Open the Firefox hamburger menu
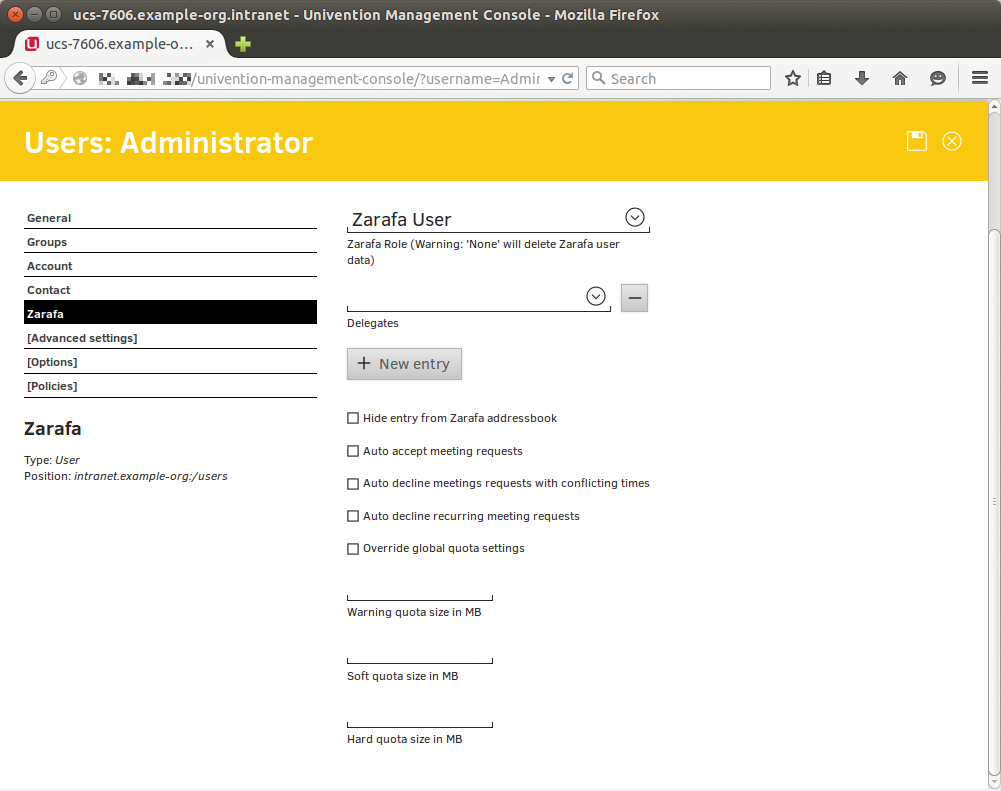The image size is (1001, 791). [980, 77]
